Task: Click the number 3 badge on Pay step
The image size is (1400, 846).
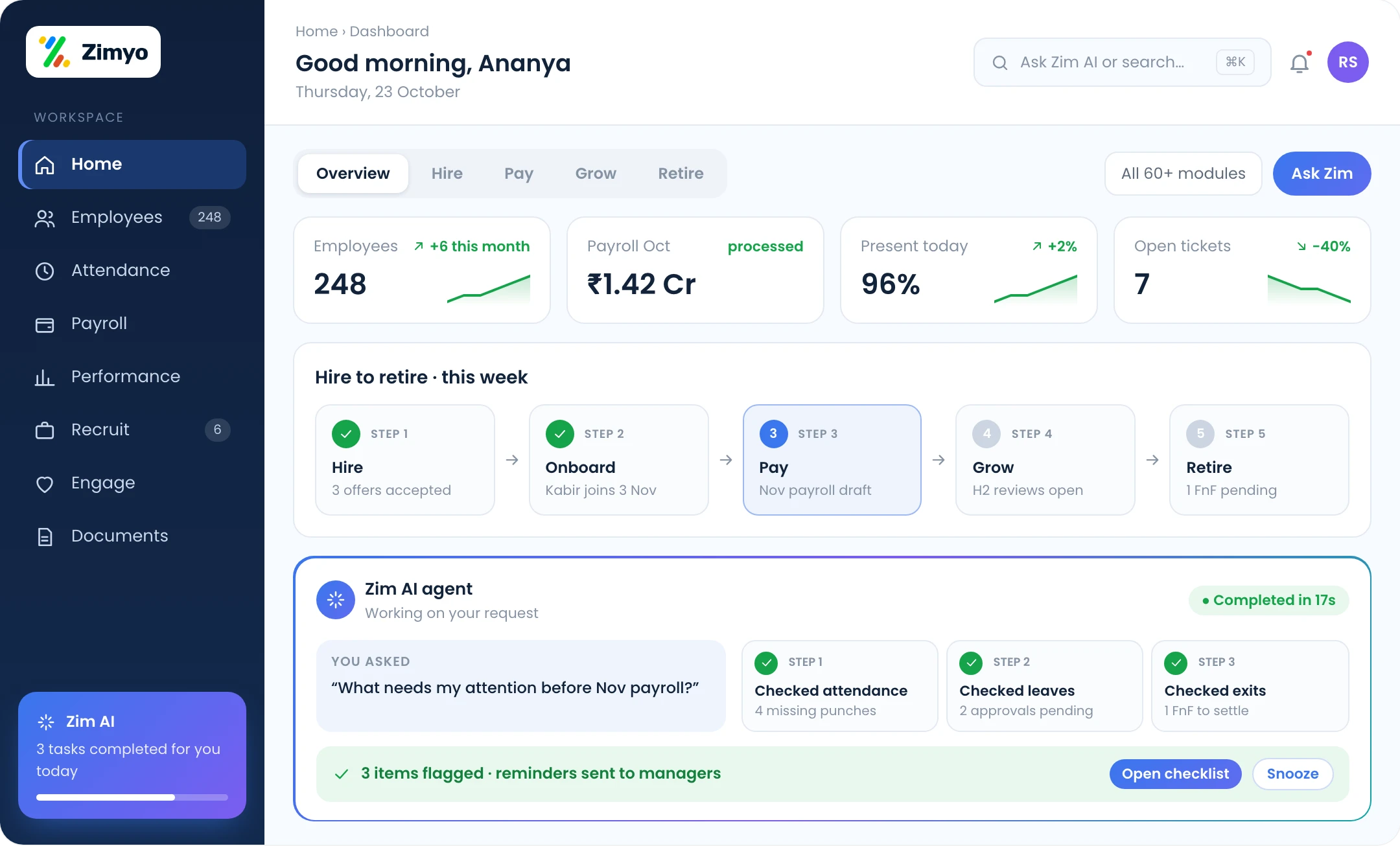Action: [773, 434]
